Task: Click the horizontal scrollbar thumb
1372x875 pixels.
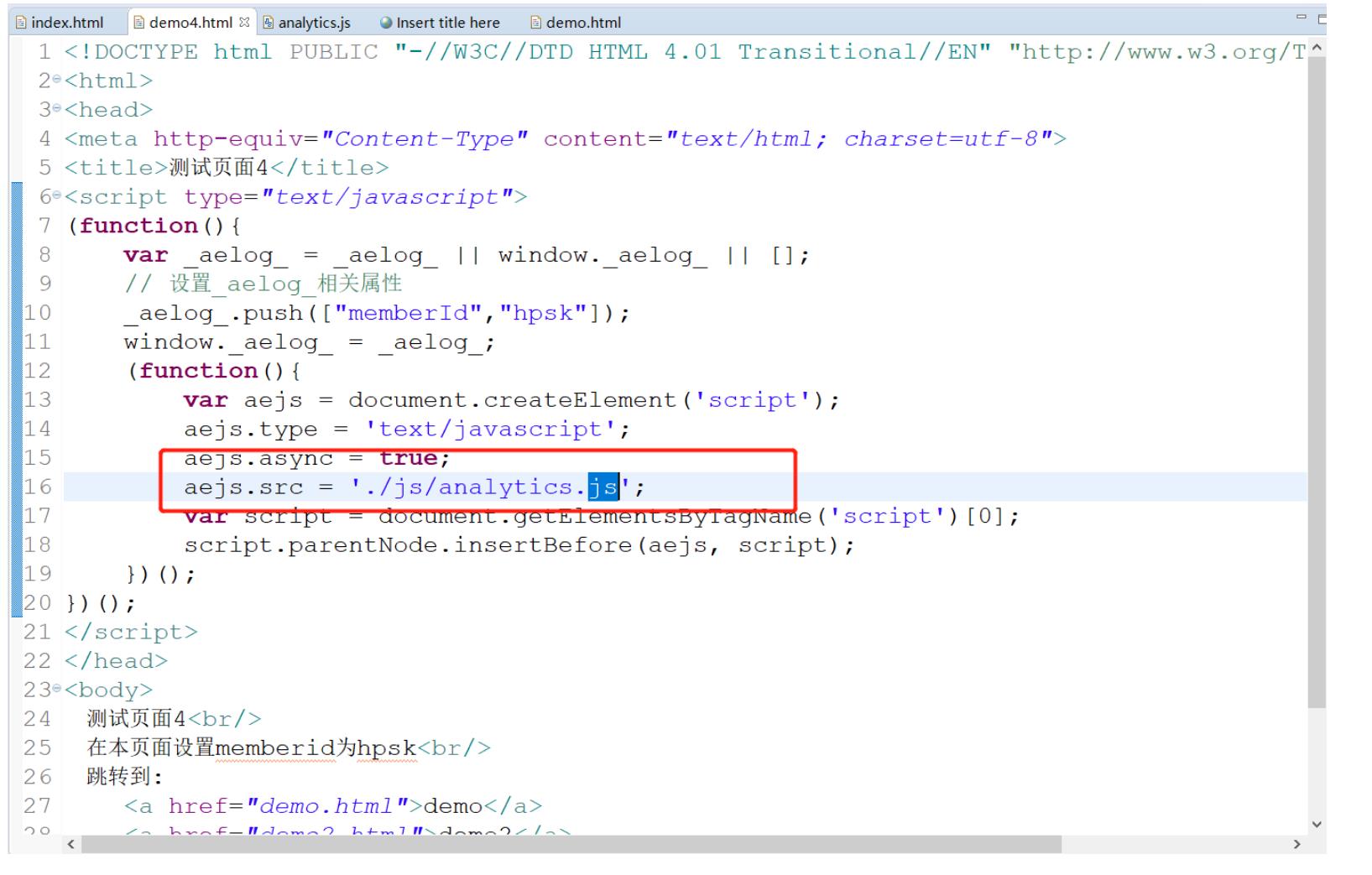Action: [571, 844]
